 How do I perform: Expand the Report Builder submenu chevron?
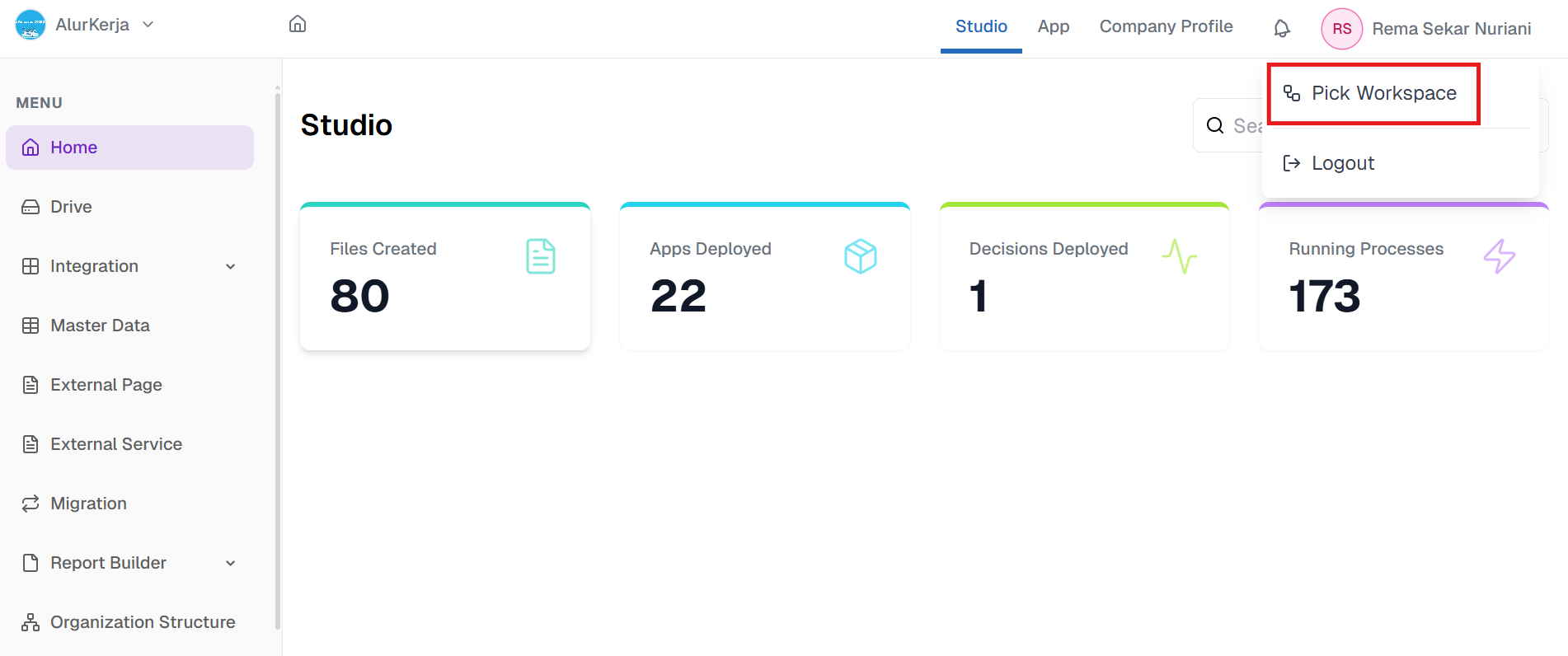(x=231, y=563)
